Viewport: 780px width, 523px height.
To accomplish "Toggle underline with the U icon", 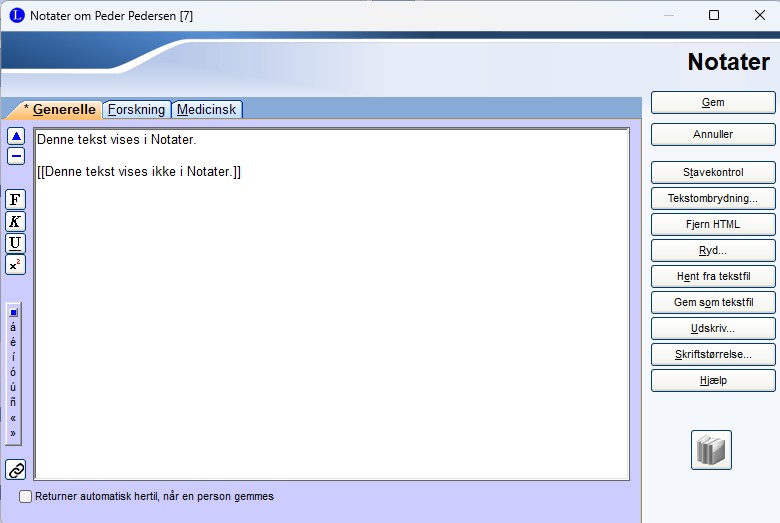I will click(16, 243).
